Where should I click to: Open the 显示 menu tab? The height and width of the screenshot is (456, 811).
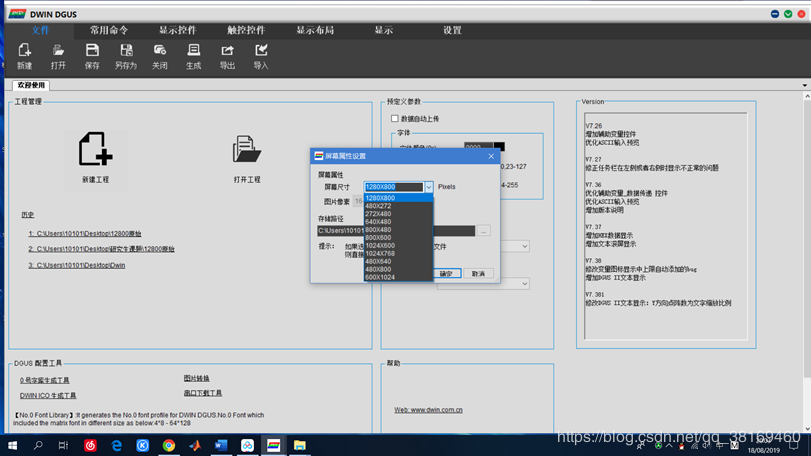coord(384,31)
